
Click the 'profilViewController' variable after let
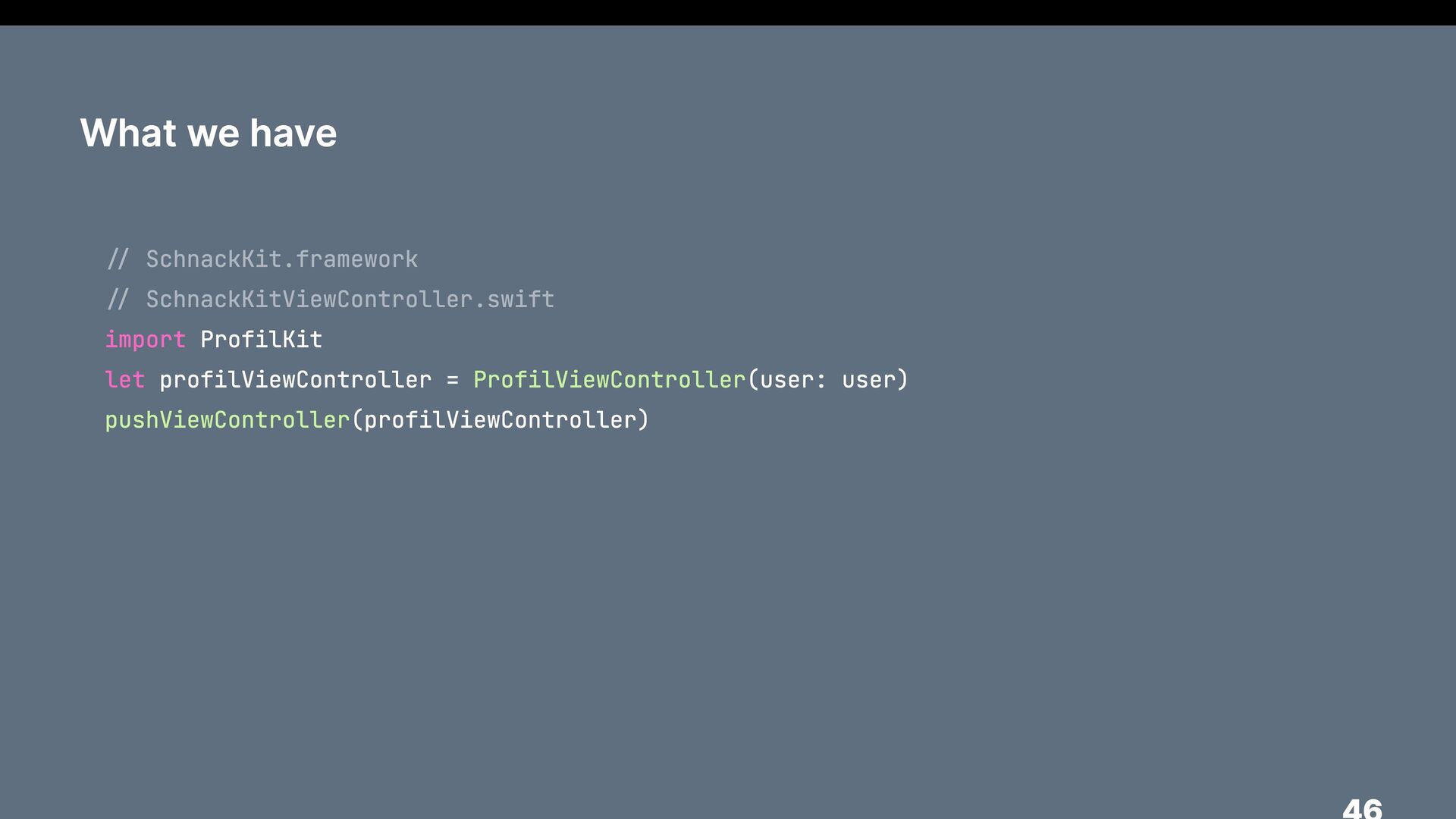coord(295,380)
